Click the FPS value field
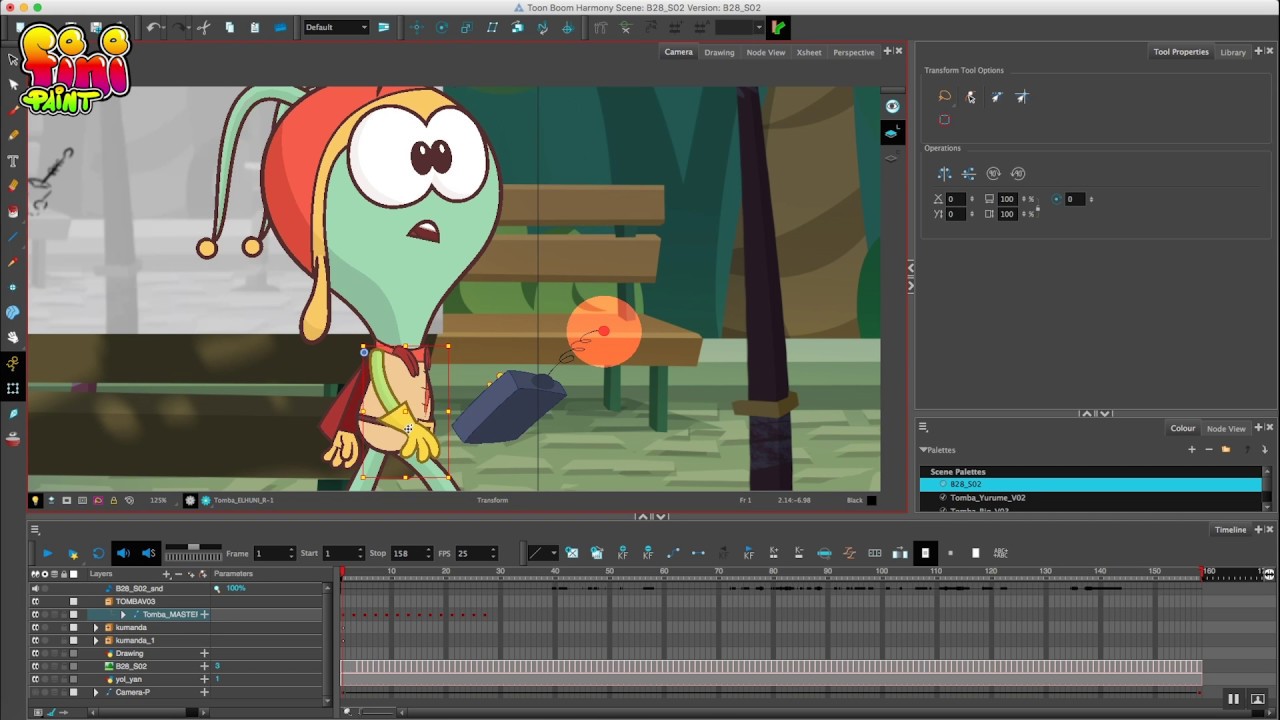 tap(476, 553)
